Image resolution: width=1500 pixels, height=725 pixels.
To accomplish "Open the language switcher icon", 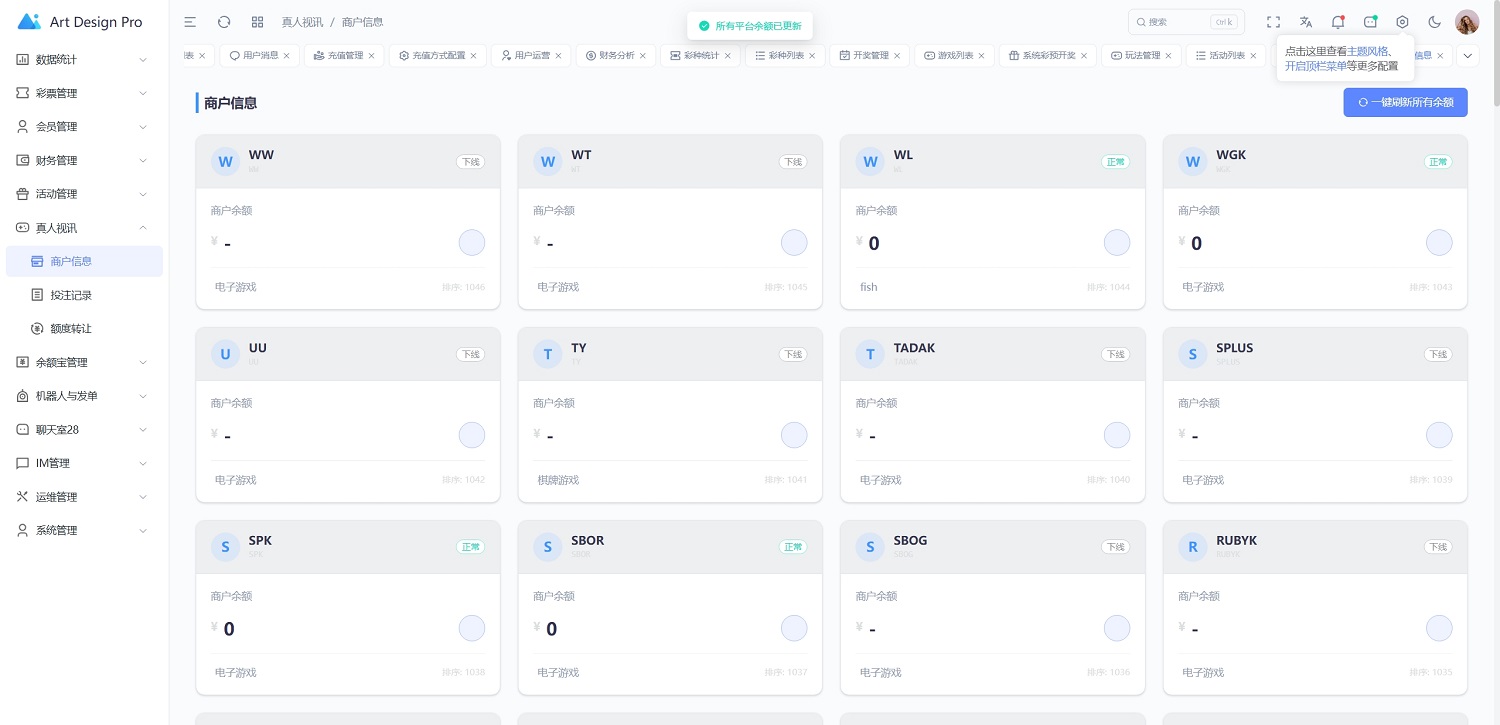I will [x=1305, y=22].
